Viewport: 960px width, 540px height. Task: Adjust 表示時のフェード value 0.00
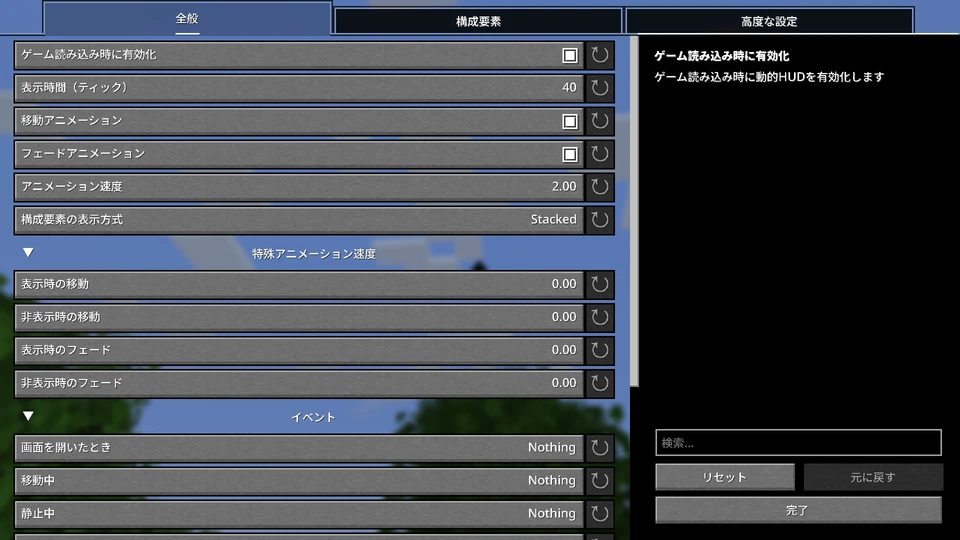tap(564, 350)
